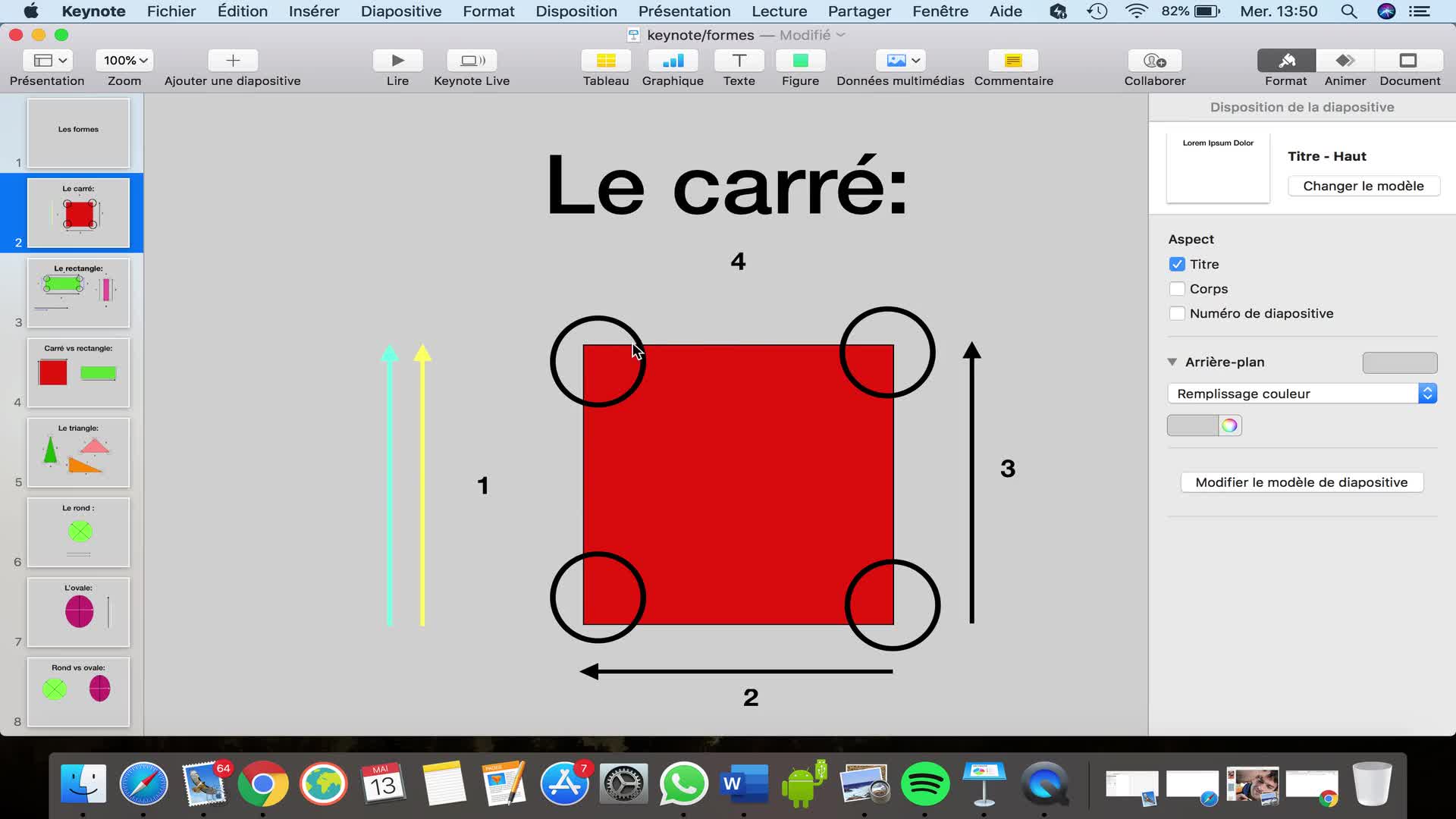The width and height of the screenshot is (1456, 819).
Task: Open the Insérer menu
Action: tap(313, 11)
